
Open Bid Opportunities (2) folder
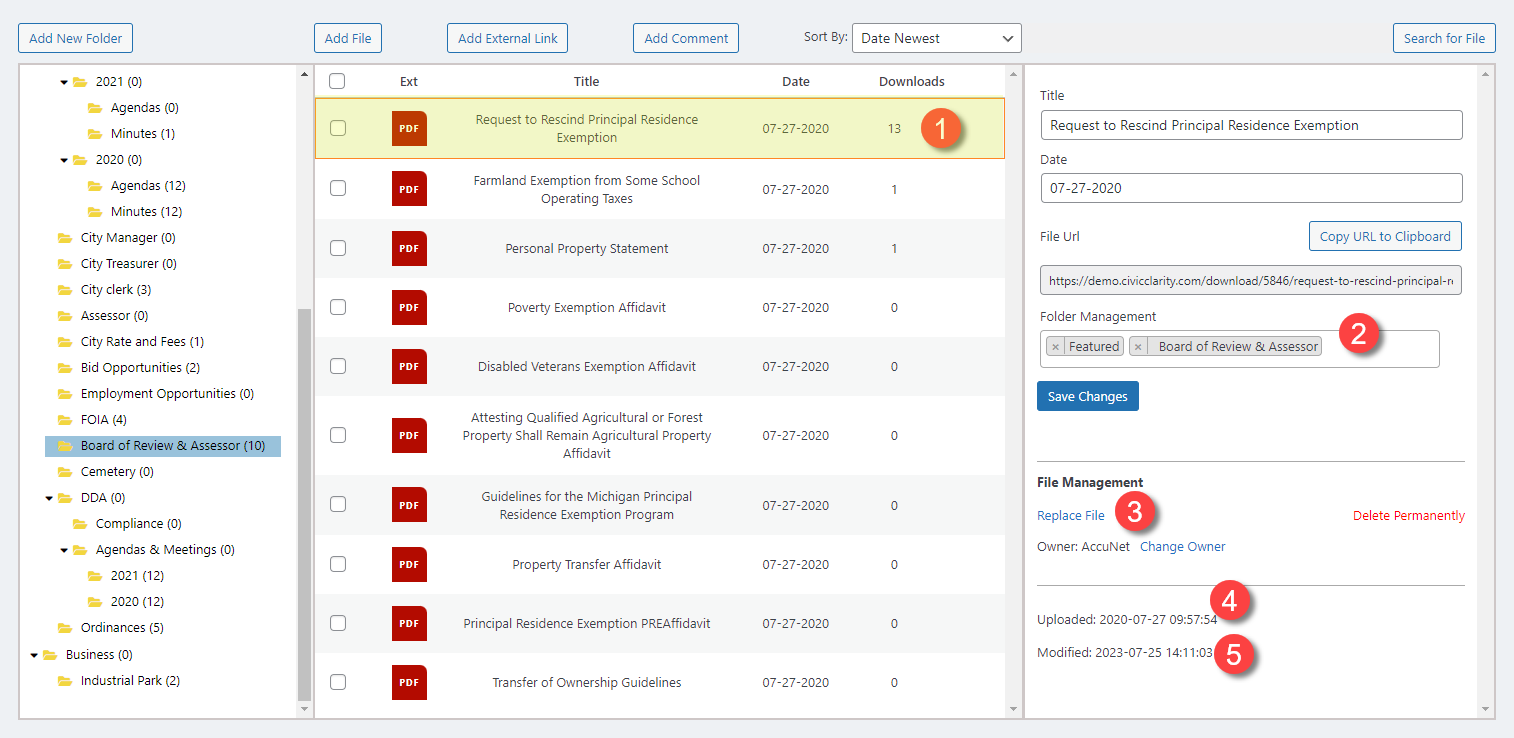pos(141,368)
